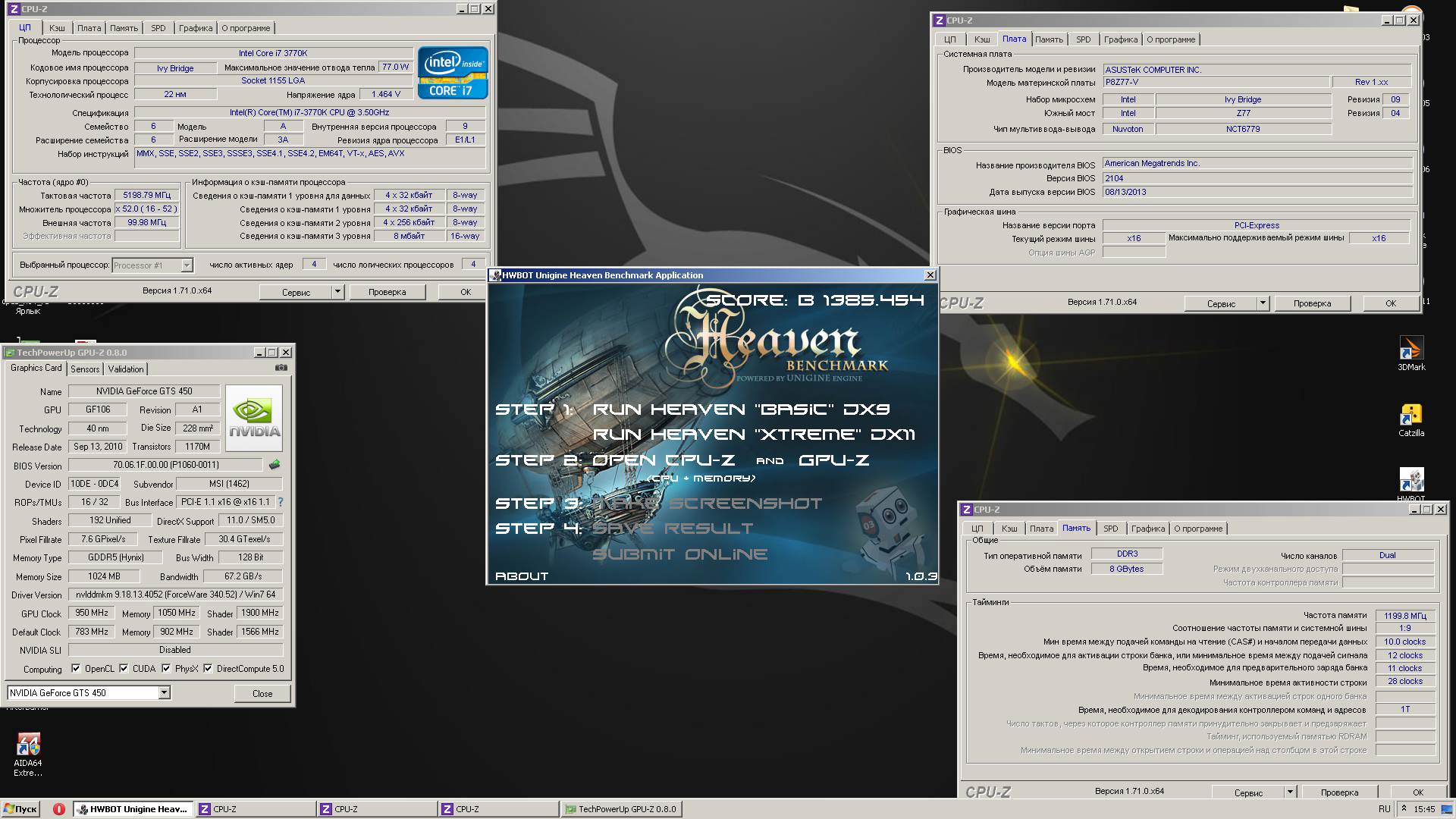This screenshot has width=1456, height=819.
Task: Click the Close button in GPU-Z
Action: pos(262,693)
